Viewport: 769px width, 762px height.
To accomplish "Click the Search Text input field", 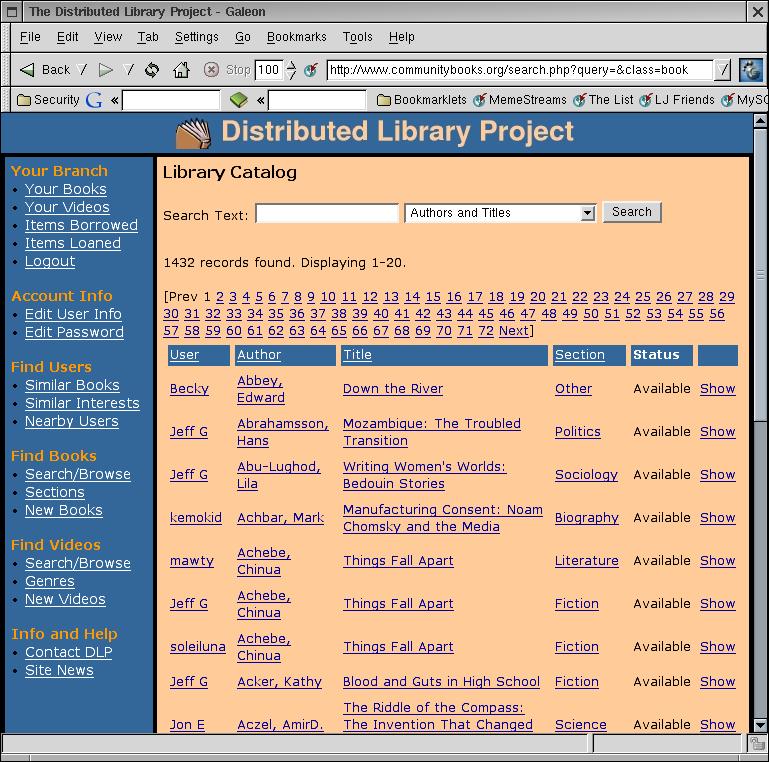I will click(327, 213).
